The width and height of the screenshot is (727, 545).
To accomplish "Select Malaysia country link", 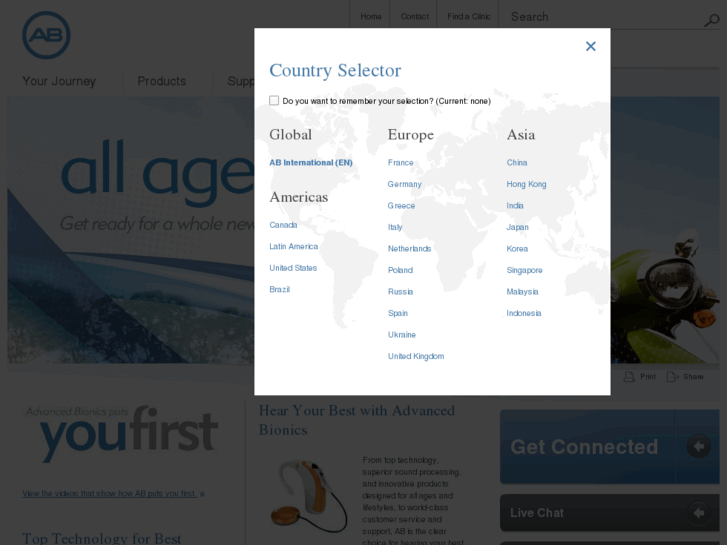I will (522, 292).
